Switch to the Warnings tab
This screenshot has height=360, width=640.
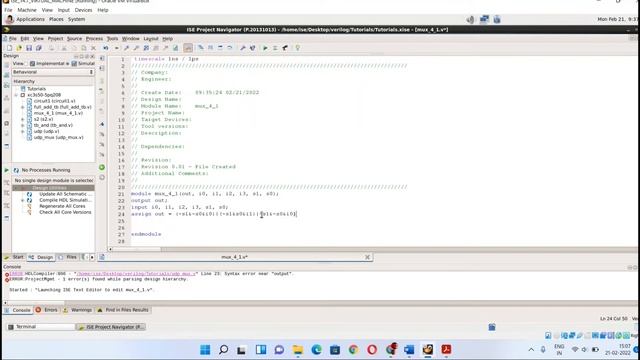[78, 310]
